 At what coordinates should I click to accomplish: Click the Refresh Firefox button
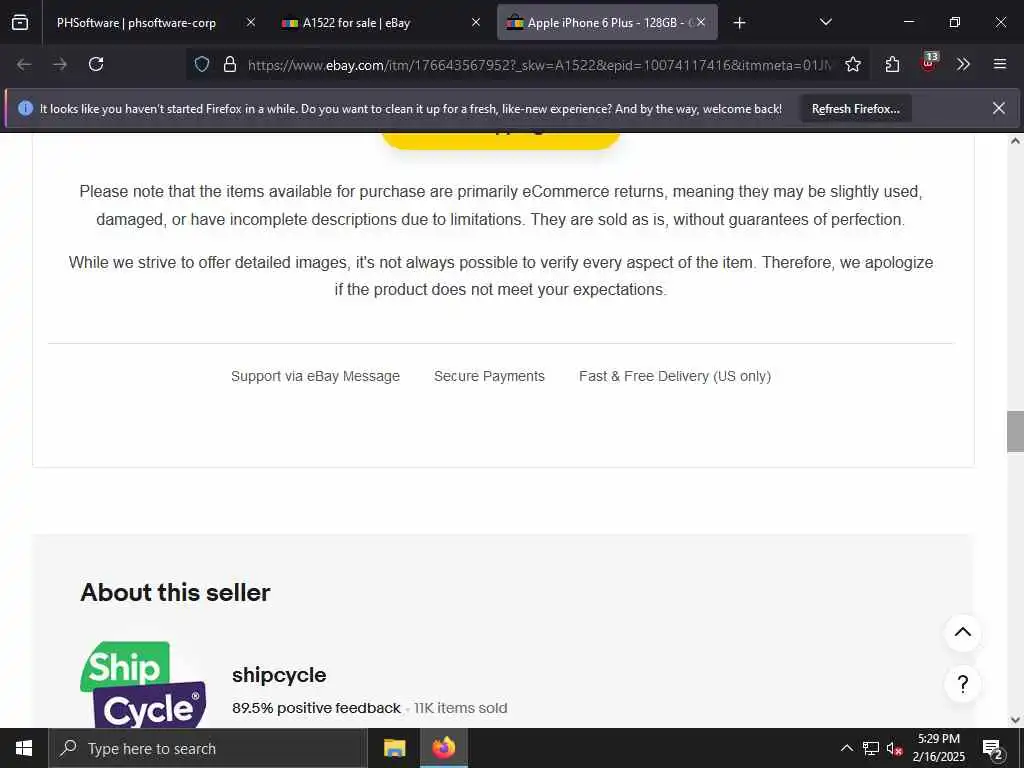coord(856,108)
